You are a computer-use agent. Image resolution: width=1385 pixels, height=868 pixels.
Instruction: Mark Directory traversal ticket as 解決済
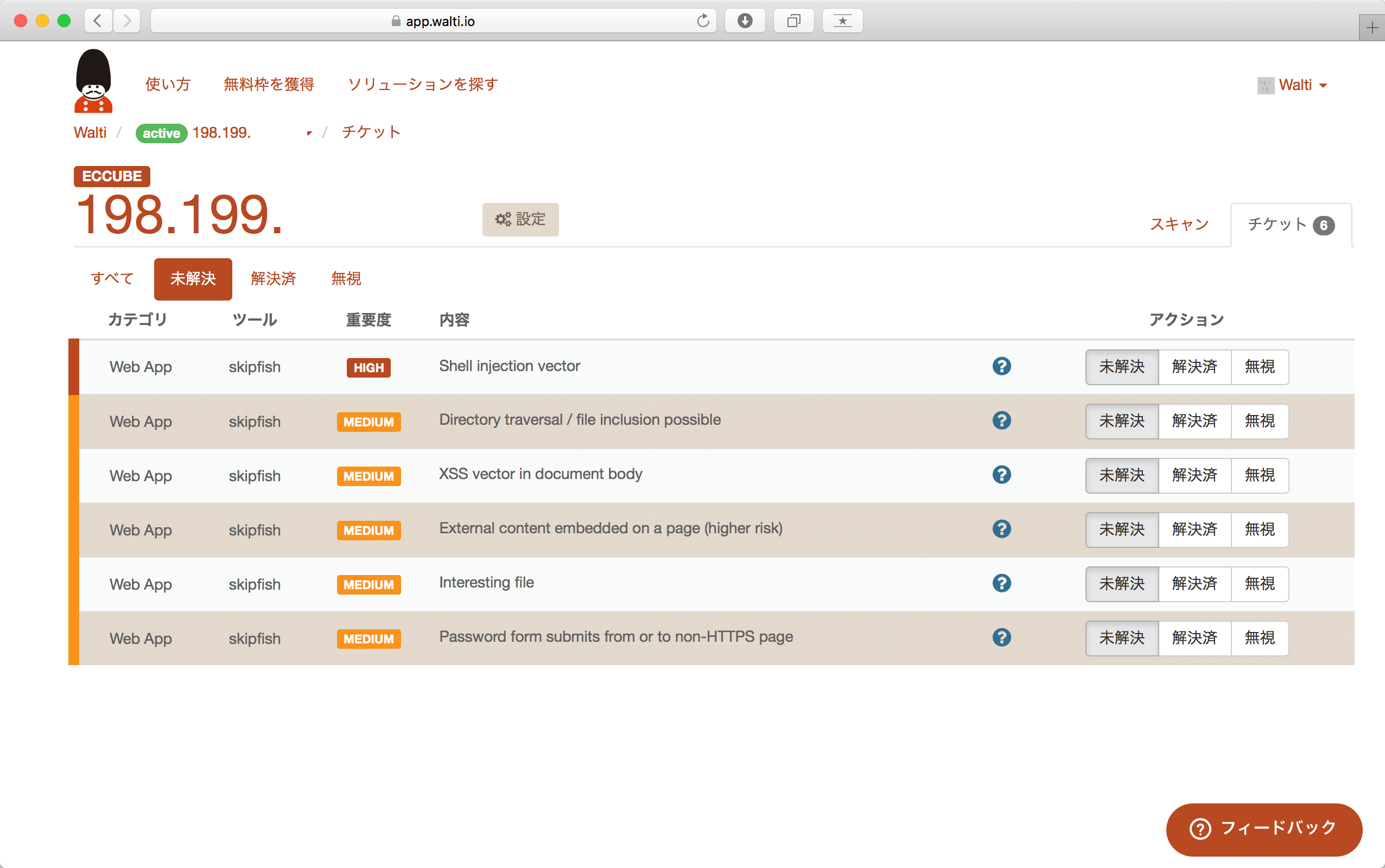click(x=1195, y=422)
